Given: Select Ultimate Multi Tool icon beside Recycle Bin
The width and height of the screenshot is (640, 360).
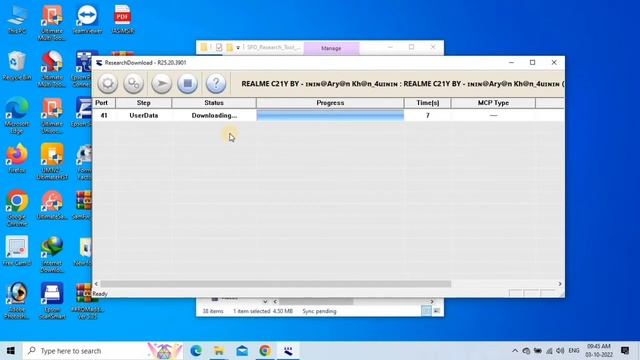Looking at the screenshot, I should (52, 69).
